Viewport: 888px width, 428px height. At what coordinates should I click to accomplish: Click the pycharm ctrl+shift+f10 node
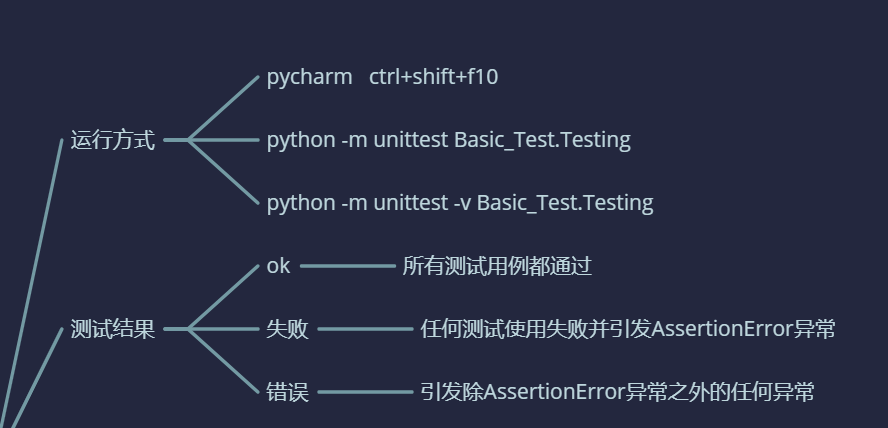point(381,77)
